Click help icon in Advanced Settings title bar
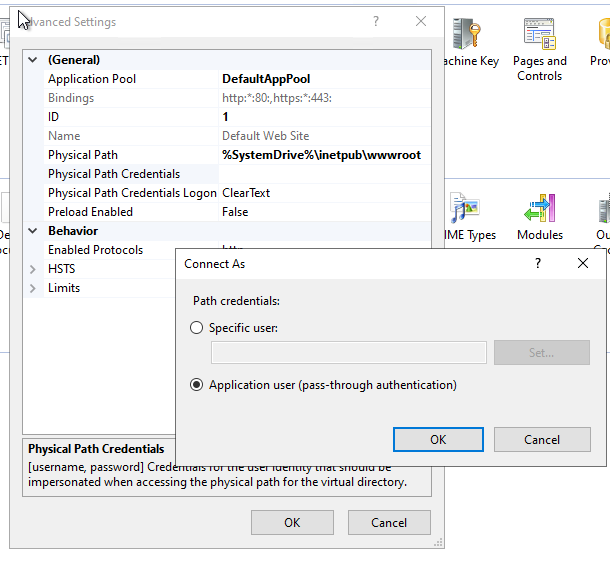The width and height of the screenshot is (610, 565). pos(376,21)
